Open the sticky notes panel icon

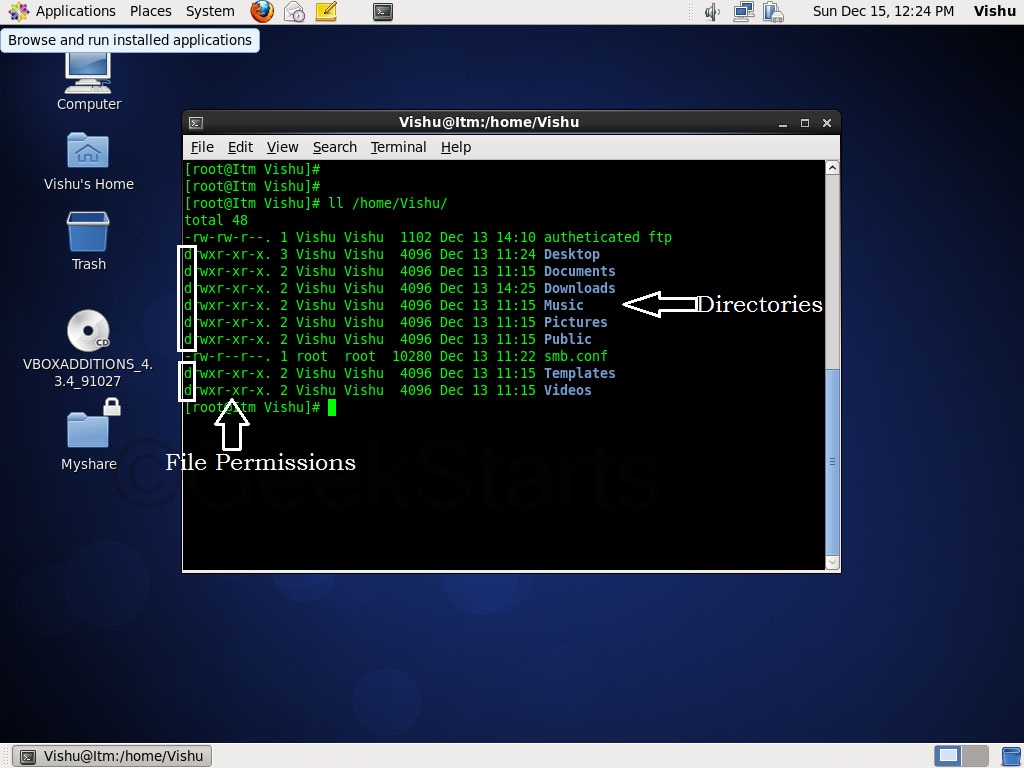(326, 11)
